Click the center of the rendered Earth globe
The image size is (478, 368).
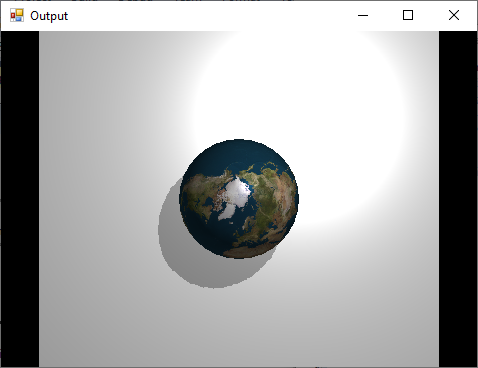point(239,199)
